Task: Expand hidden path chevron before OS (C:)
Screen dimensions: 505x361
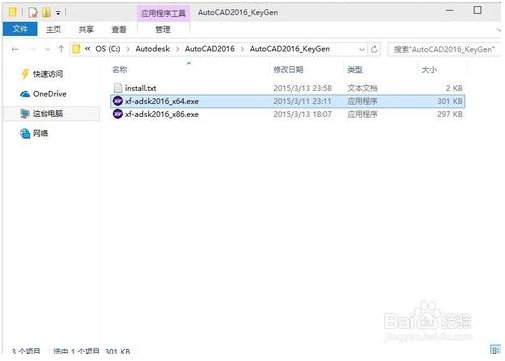Action: 87,49
